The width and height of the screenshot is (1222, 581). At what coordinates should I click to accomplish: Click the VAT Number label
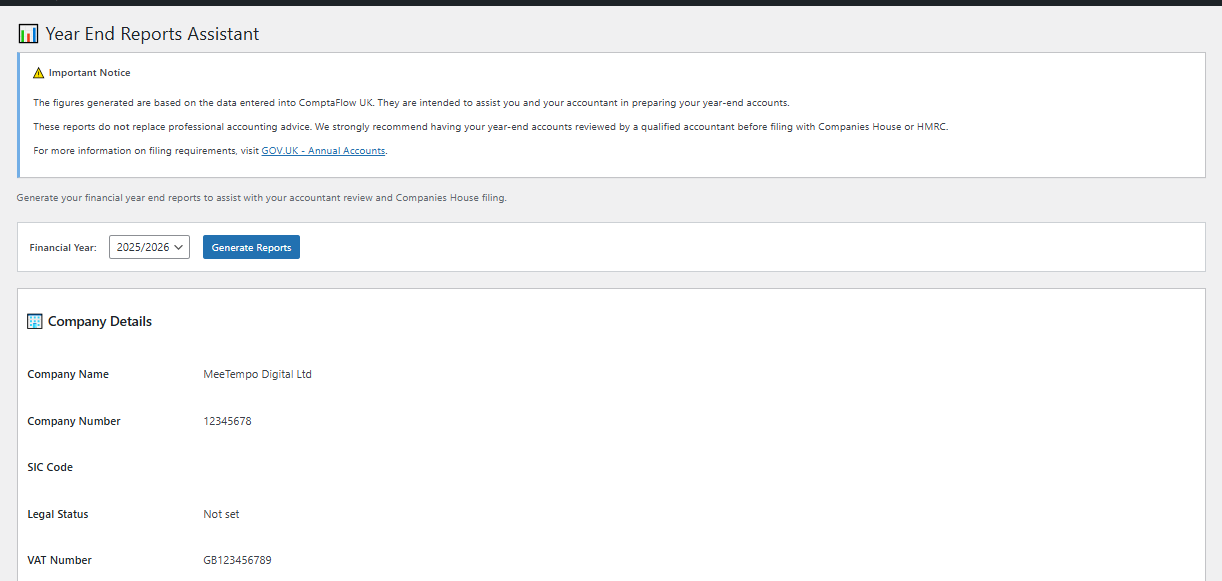point(60,560)
